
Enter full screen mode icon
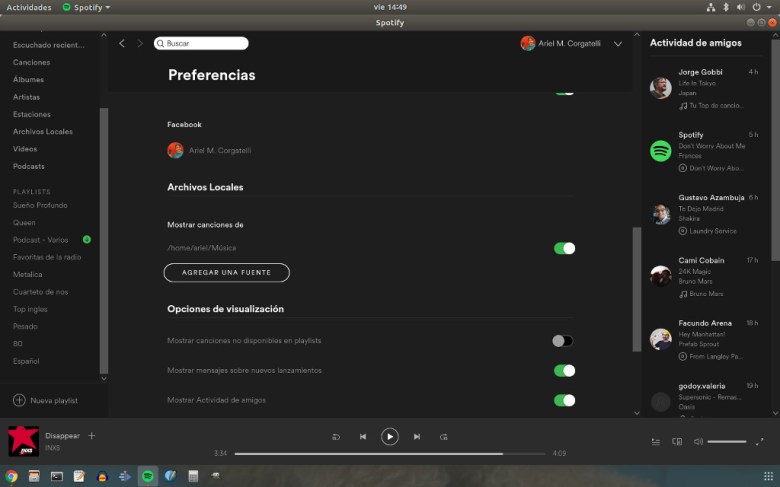(759, 441)
